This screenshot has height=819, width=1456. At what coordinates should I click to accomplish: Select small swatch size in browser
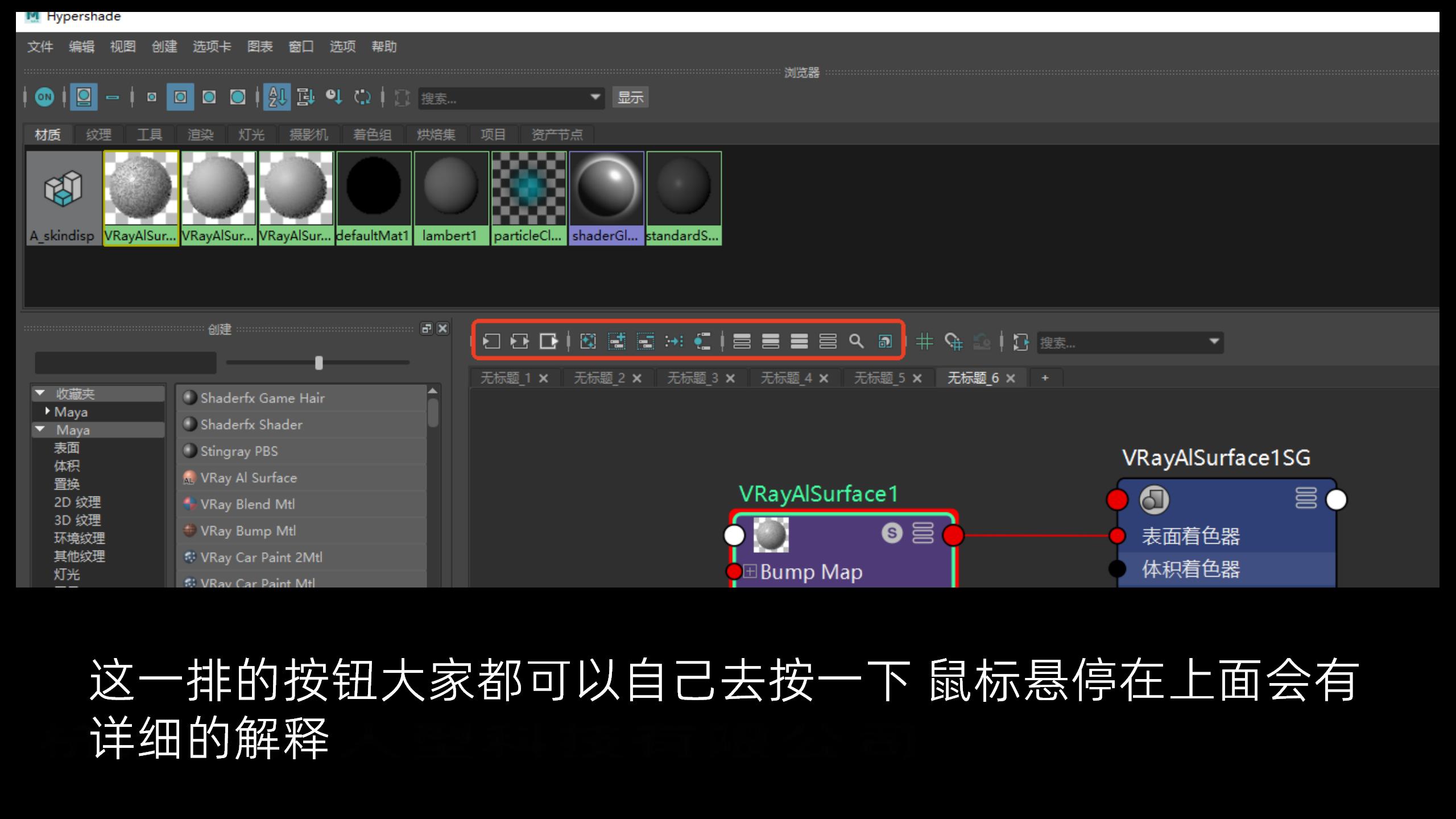click(151, 97)
